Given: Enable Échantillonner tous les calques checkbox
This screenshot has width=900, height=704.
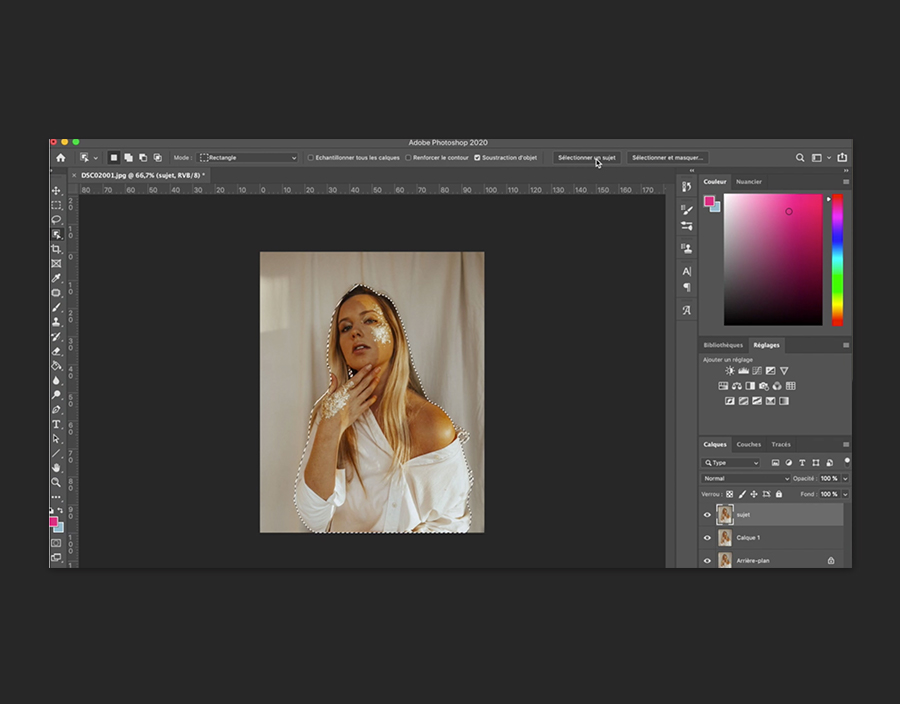Looking at the screenshot, I should click(311, 158).
